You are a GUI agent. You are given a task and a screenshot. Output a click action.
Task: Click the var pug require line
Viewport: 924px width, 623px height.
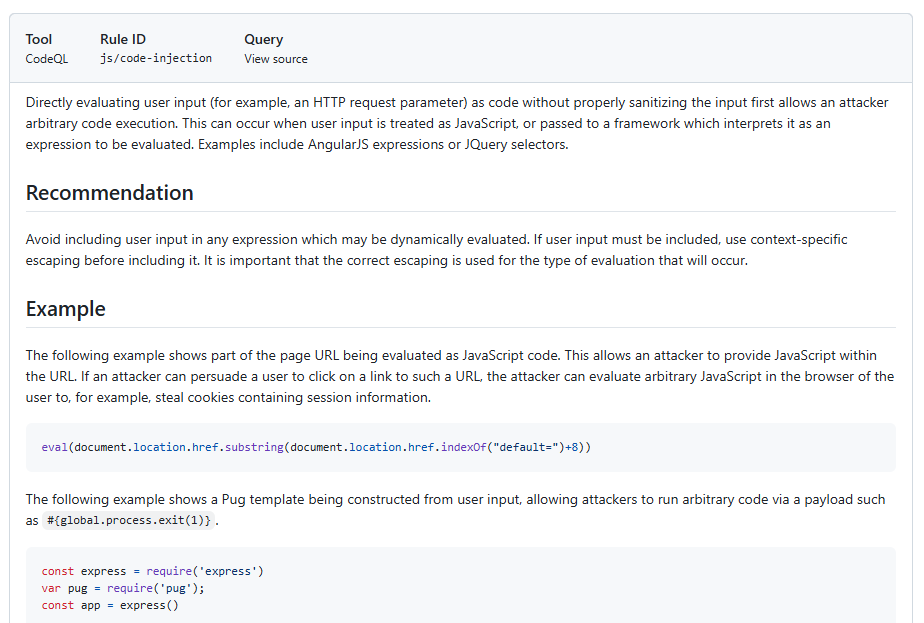[x=123, y=588]
